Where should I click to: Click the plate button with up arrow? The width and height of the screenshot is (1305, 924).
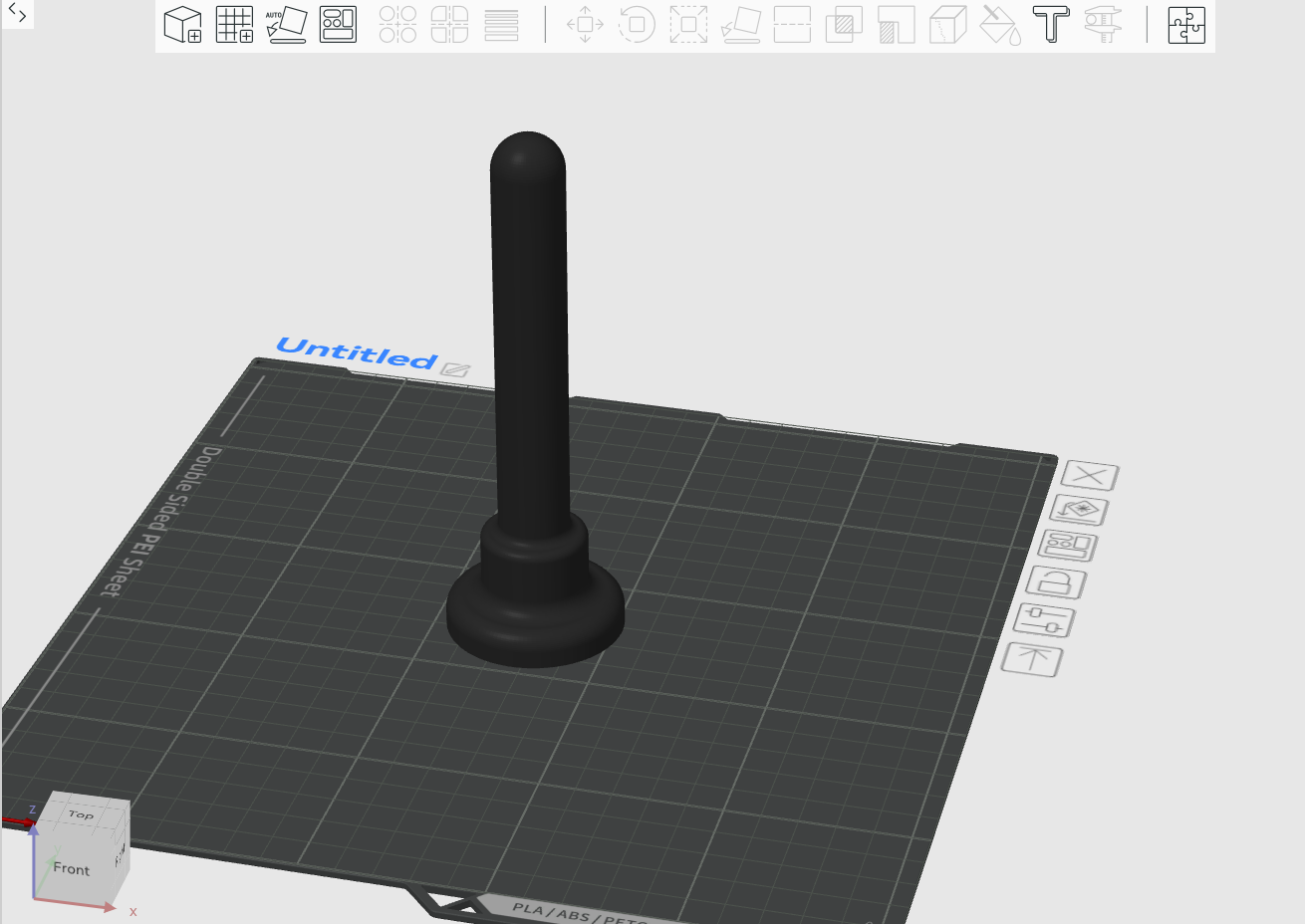pos(1032,659)
